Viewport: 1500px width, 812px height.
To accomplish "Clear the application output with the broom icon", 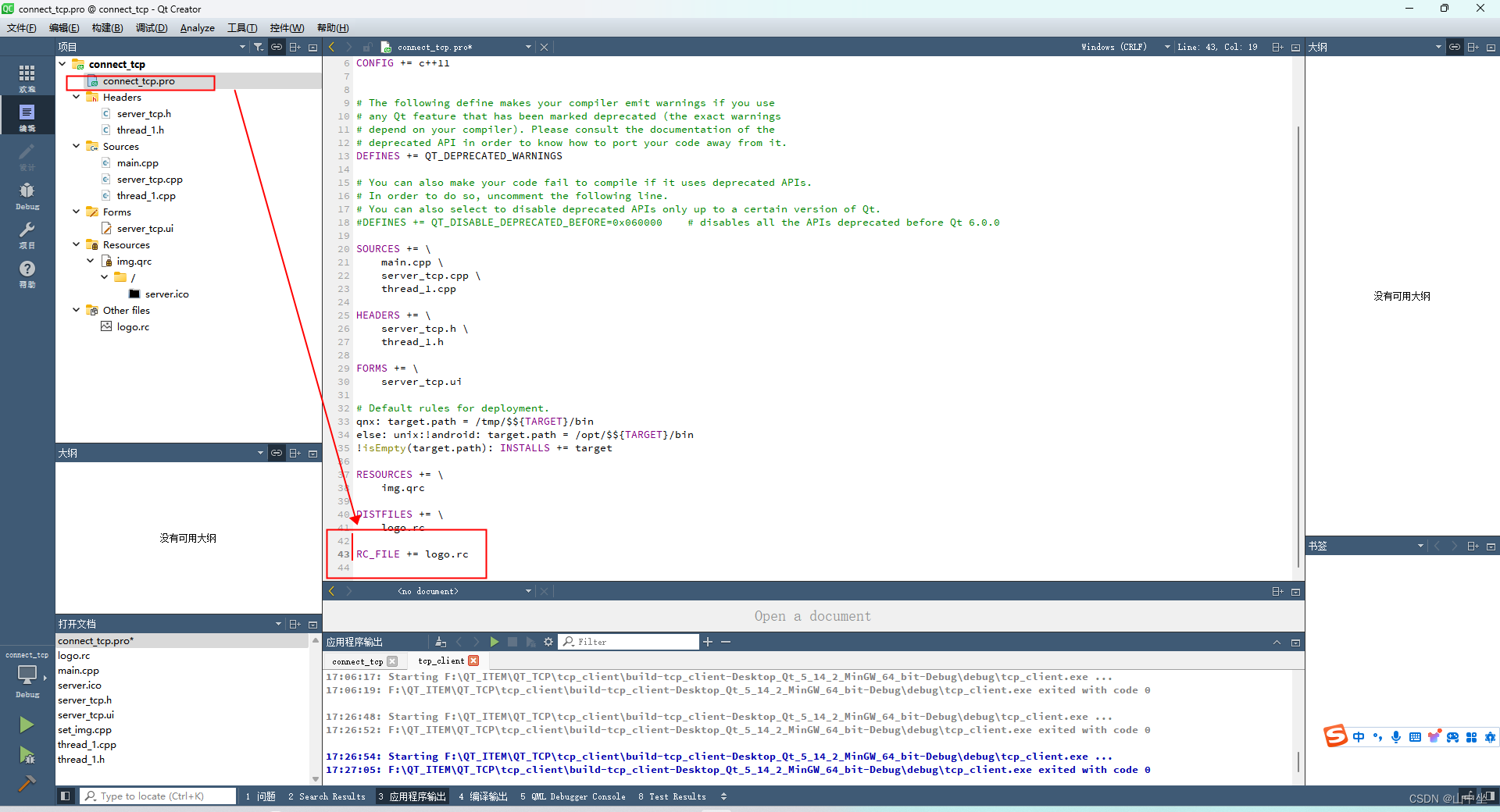I will [x=440, y=642].
